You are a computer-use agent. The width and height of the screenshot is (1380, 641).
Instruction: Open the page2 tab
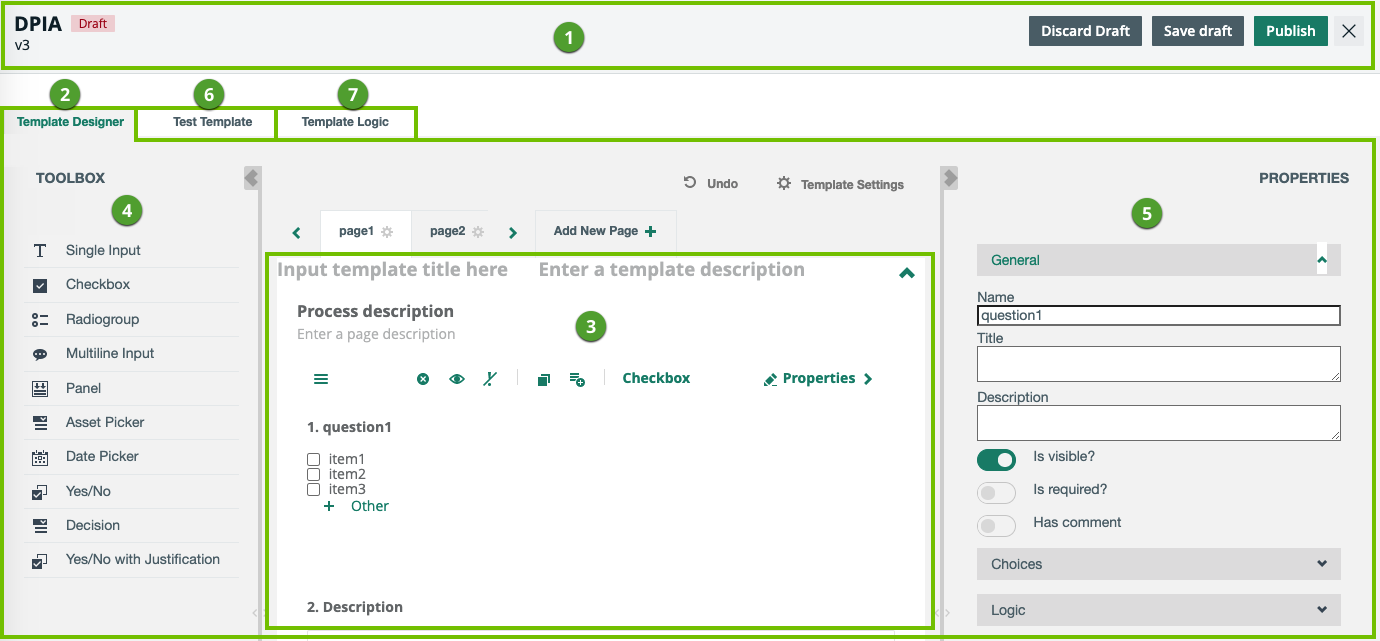tap(447, 231)
